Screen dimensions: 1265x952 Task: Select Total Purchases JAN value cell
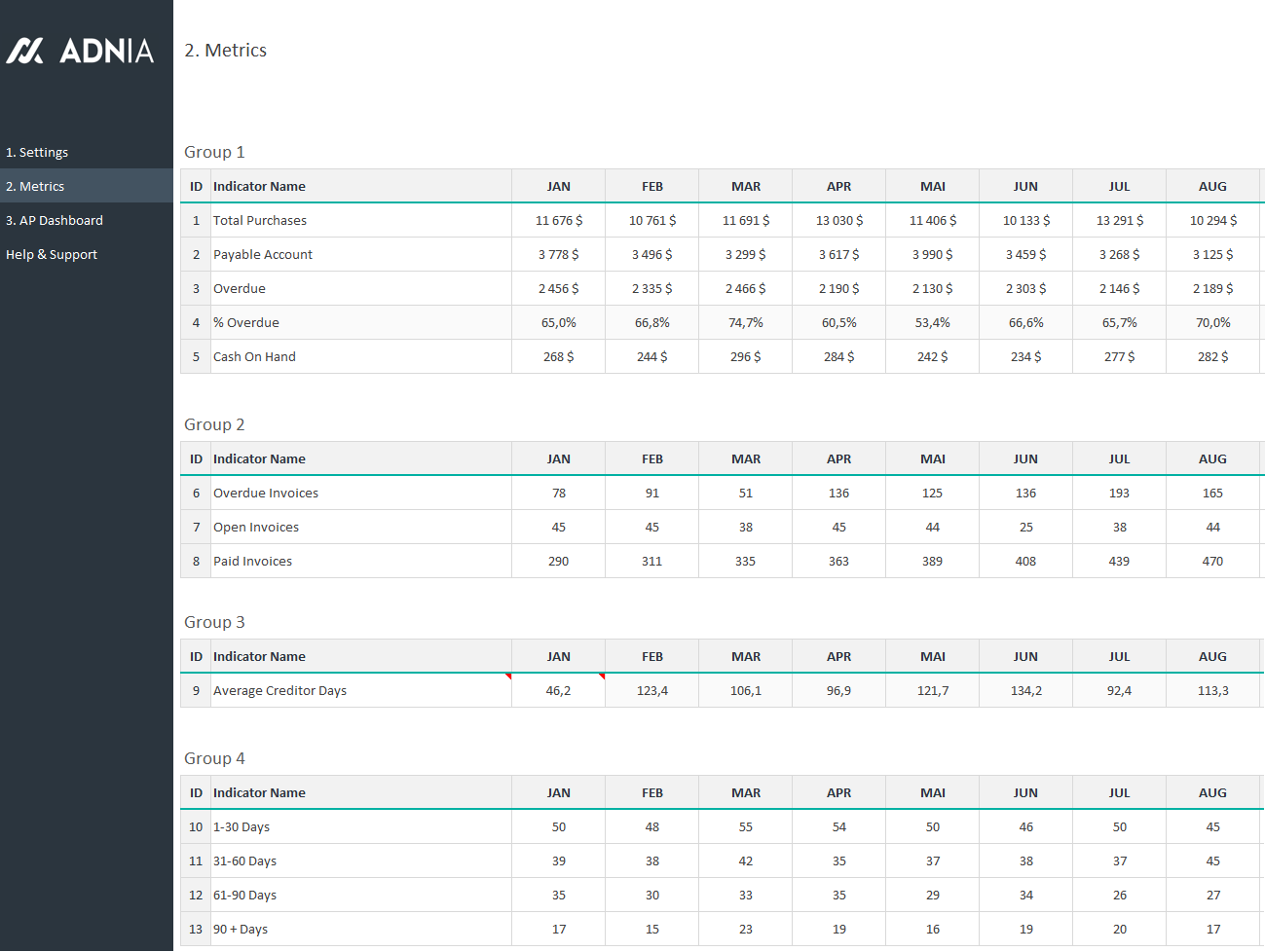[558, 221]
